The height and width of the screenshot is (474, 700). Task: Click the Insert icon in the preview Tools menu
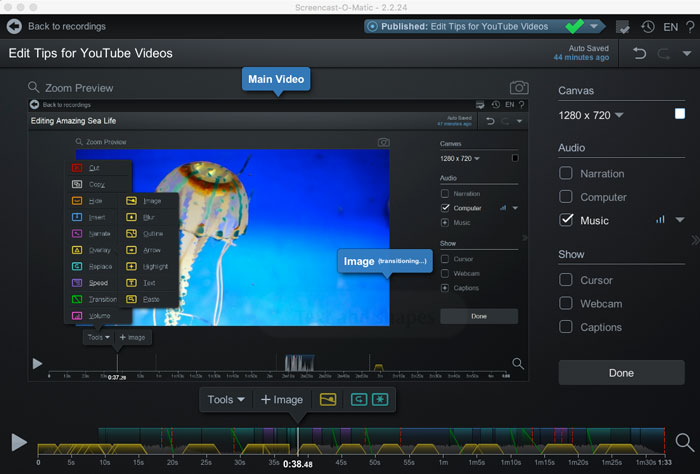click(x=77, y=217)
